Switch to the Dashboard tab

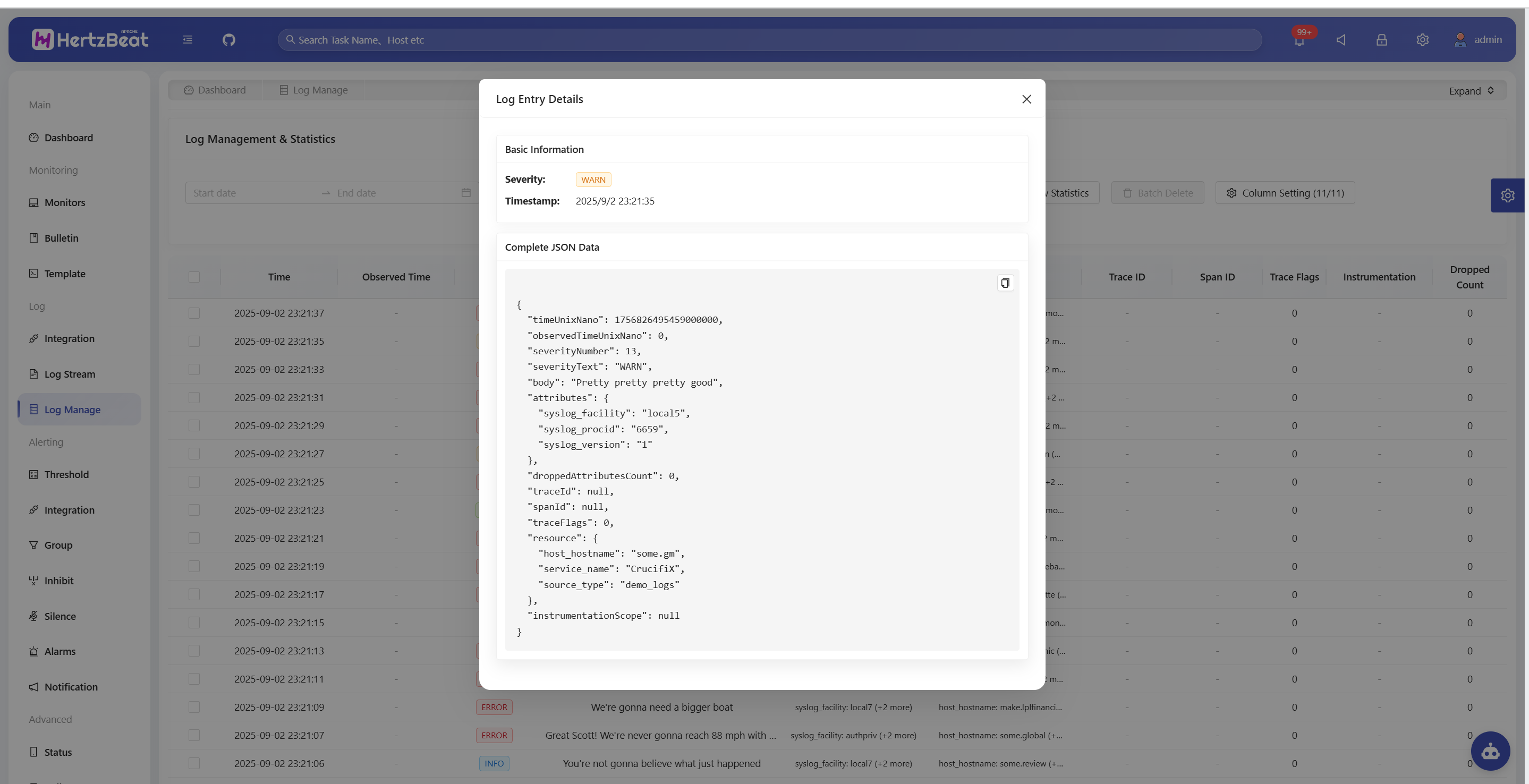tap(215, 90)
